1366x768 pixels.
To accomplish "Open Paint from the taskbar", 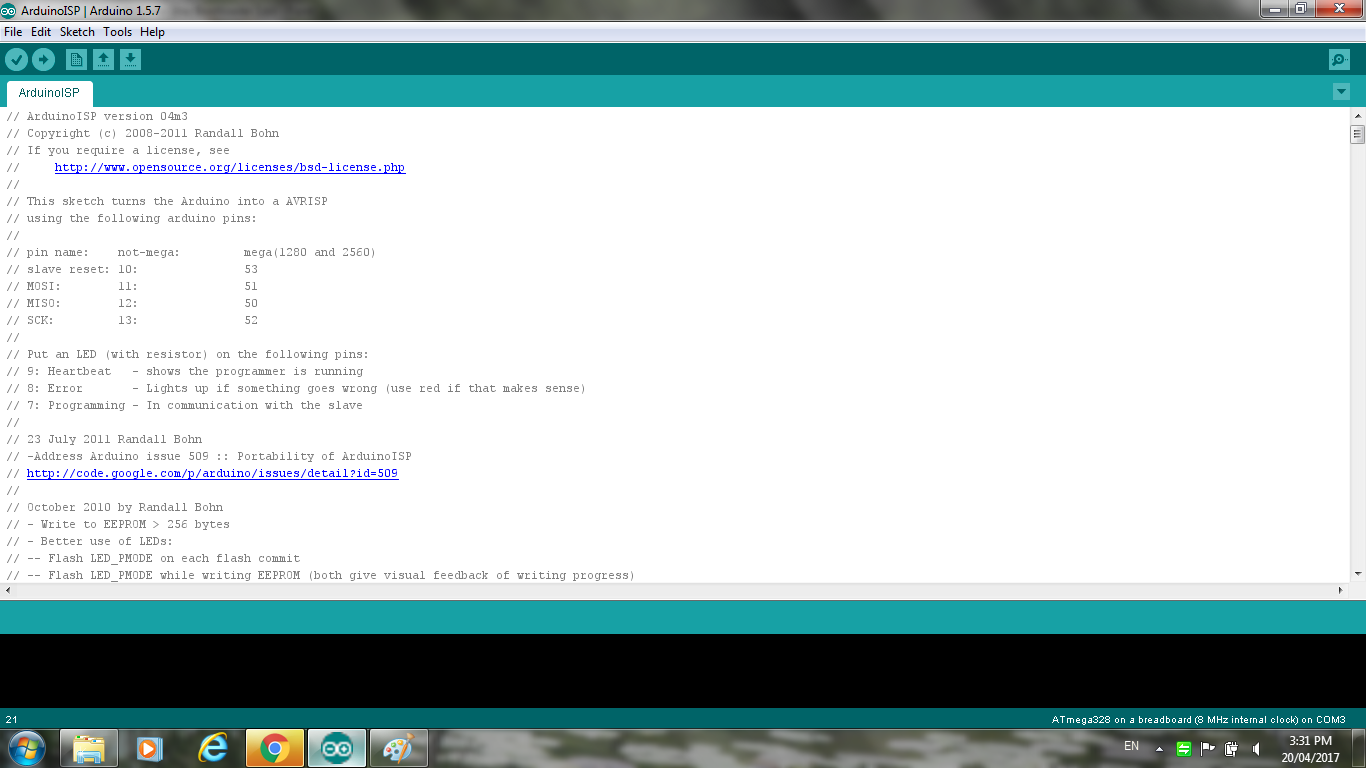I will point(399,748).
